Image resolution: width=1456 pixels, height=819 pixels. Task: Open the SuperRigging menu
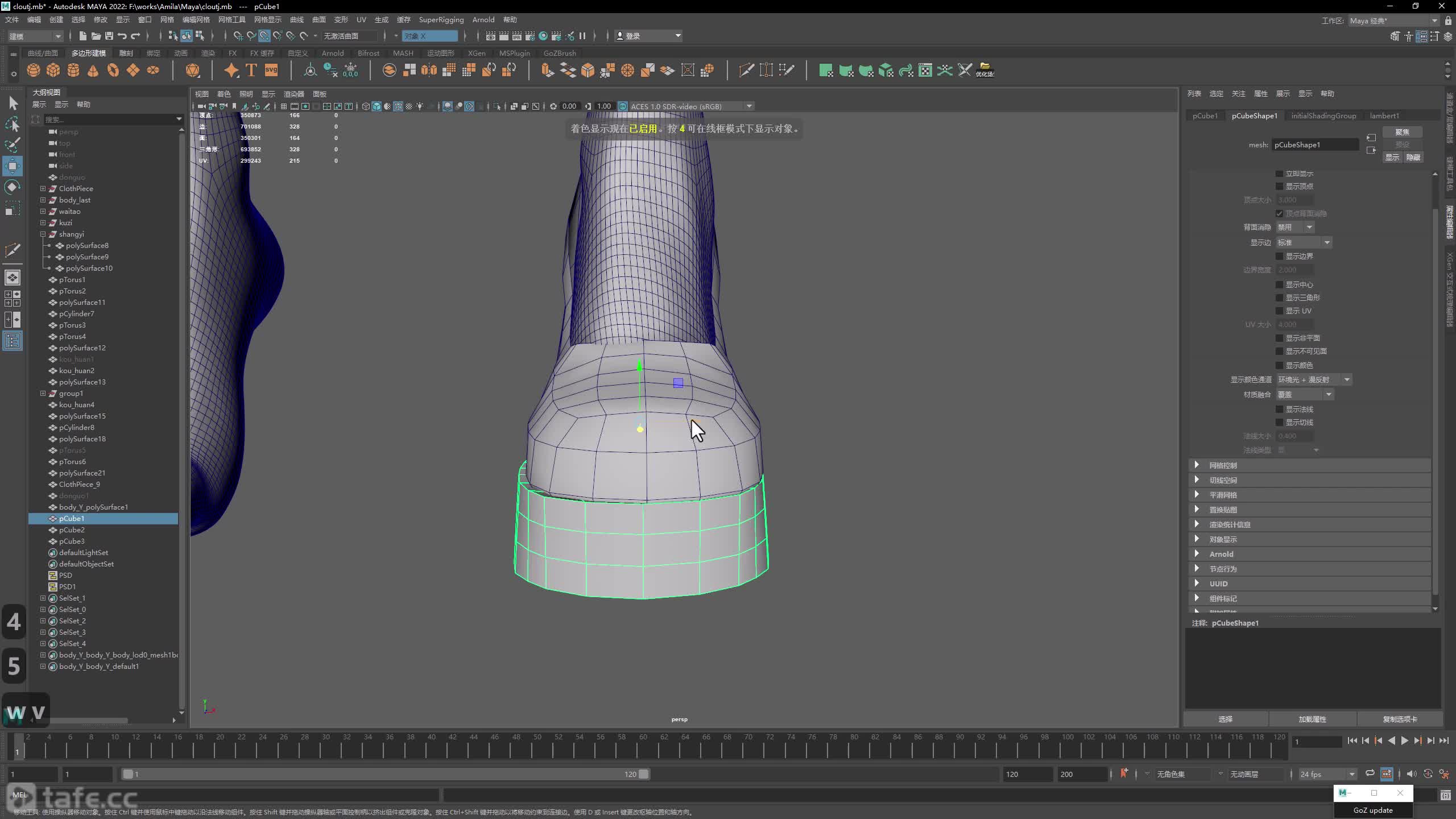point(441,19)
